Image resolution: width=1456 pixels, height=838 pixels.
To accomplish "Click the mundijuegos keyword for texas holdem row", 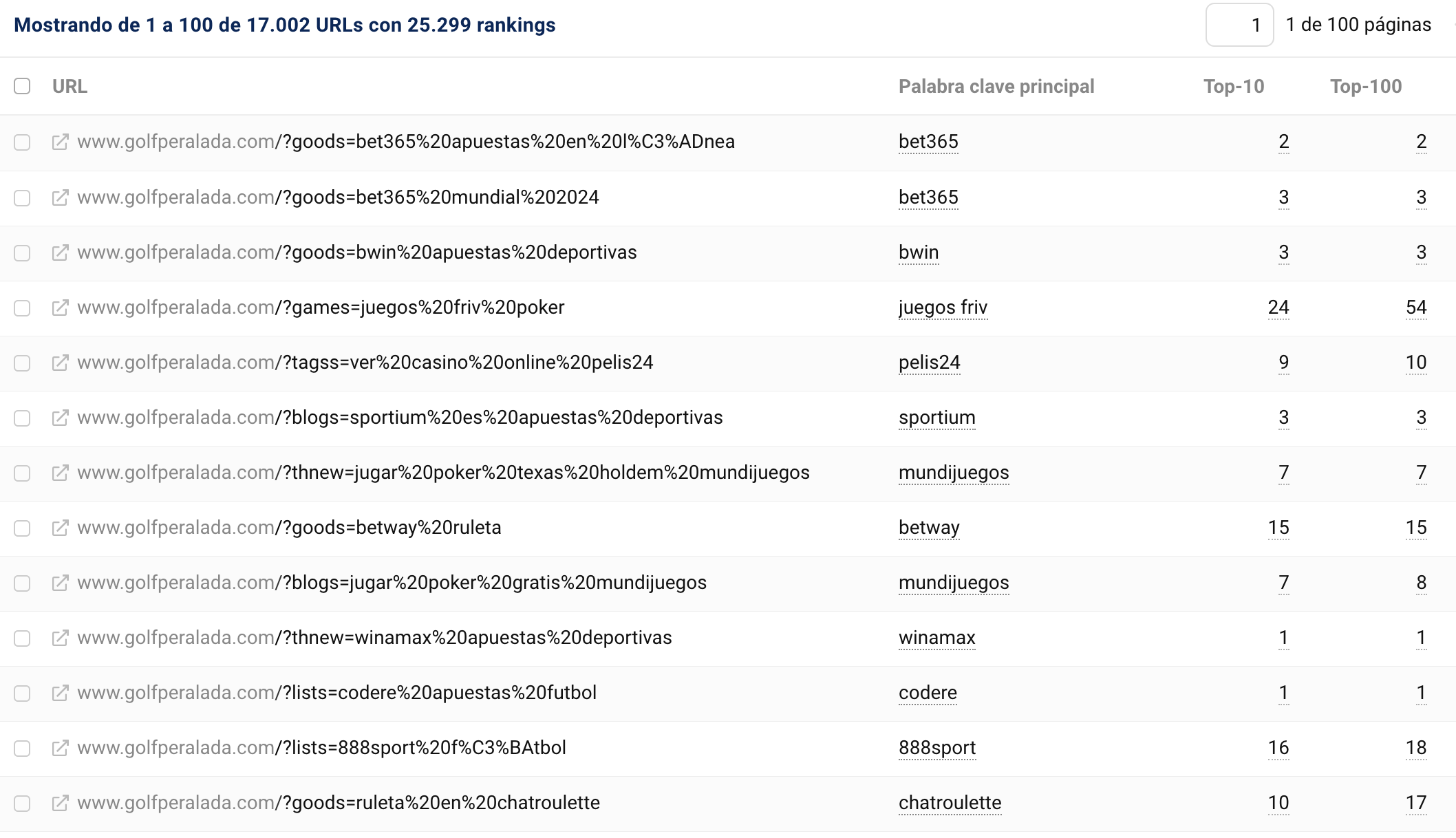I will click(x=954, y=473).
